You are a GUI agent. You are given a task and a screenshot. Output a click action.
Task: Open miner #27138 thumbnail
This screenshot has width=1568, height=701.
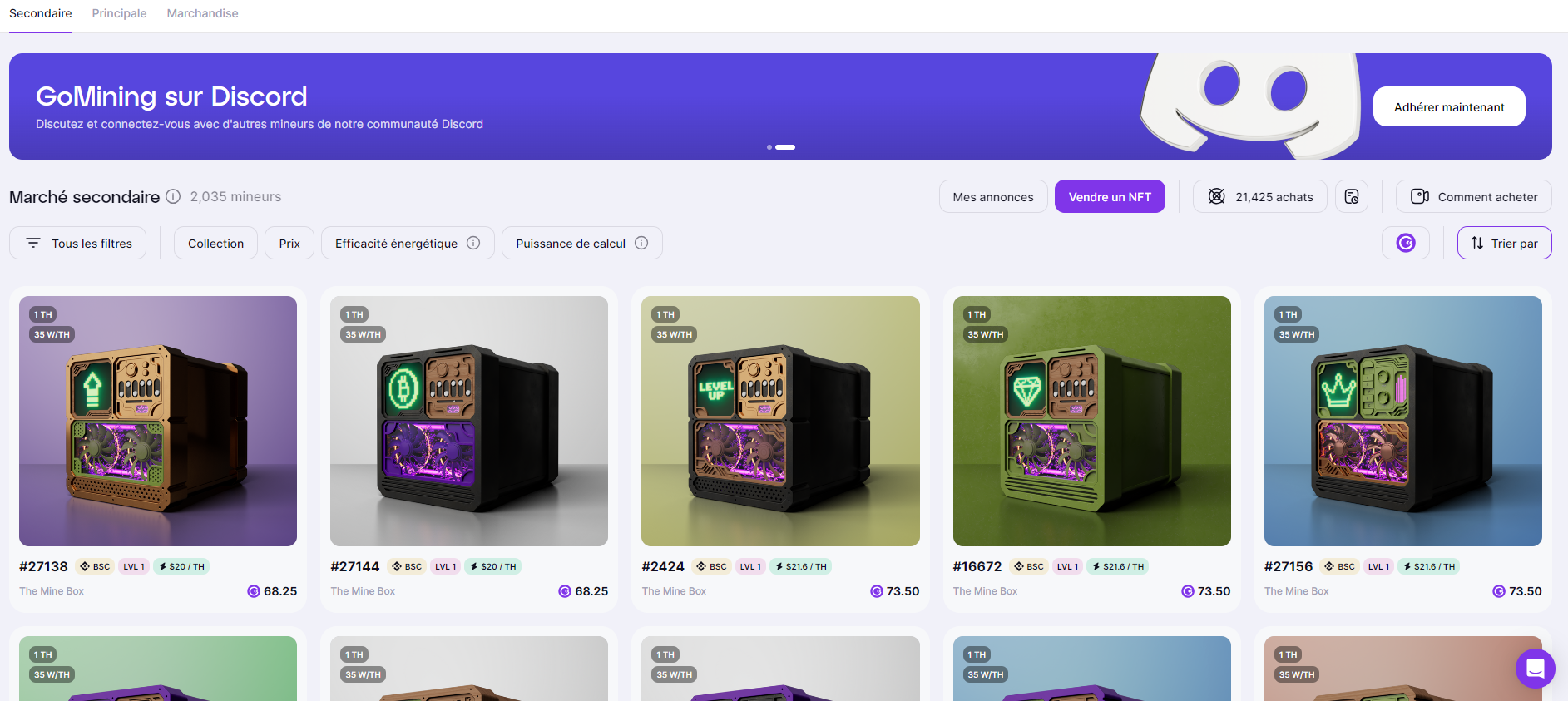pos(158,421)
